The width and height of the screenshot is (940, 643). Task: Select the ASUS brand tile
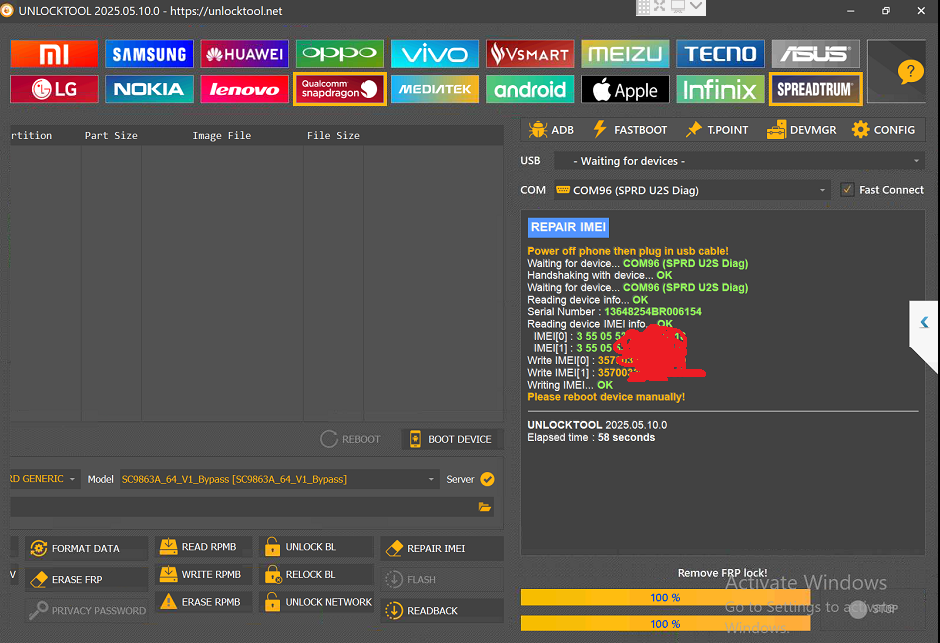(x=815, y=54)
